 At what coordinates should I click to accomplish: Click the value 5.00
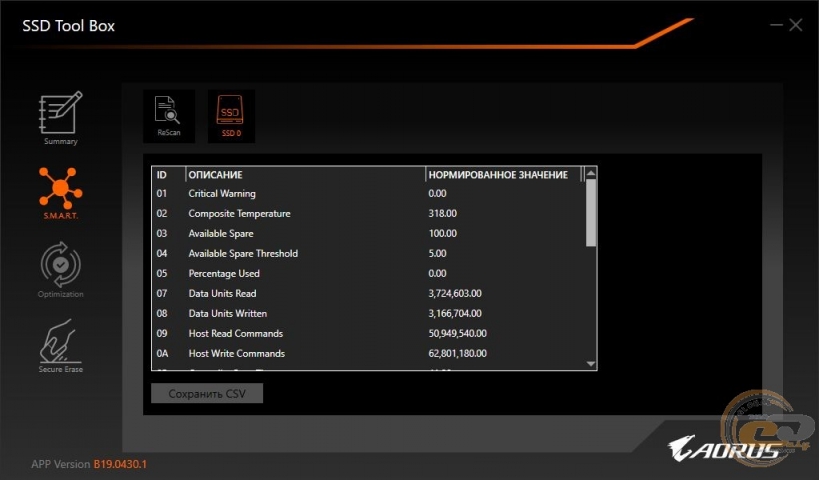click(x=437, y=253)
